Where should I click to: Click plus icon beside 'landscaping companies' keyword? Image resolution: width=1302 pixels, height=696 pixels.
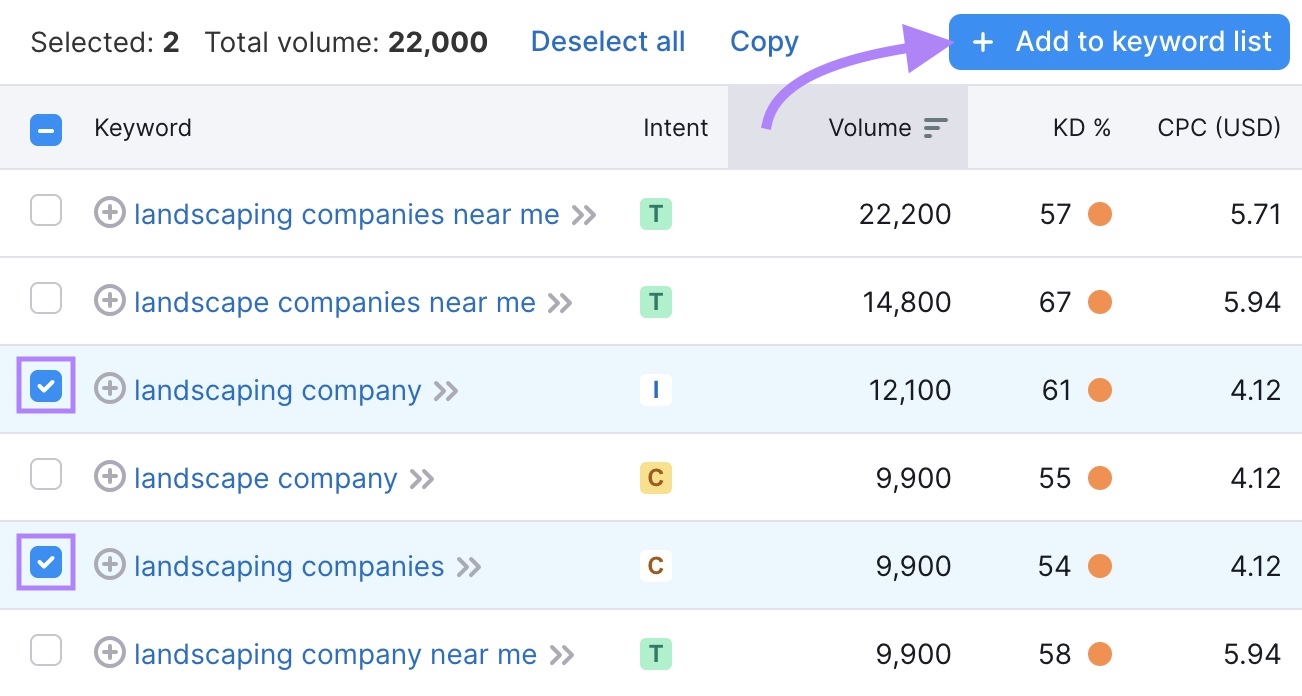point(109,565)
